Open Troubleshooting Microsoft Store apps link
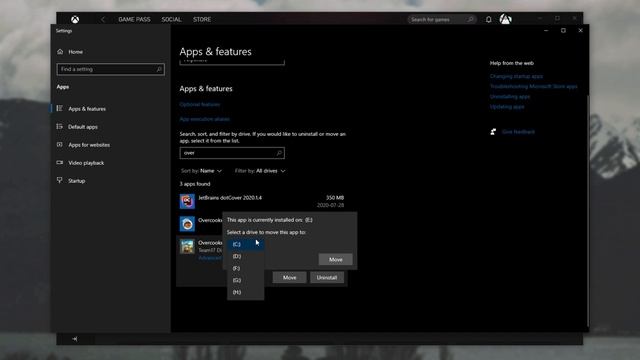 coord(533,87)
